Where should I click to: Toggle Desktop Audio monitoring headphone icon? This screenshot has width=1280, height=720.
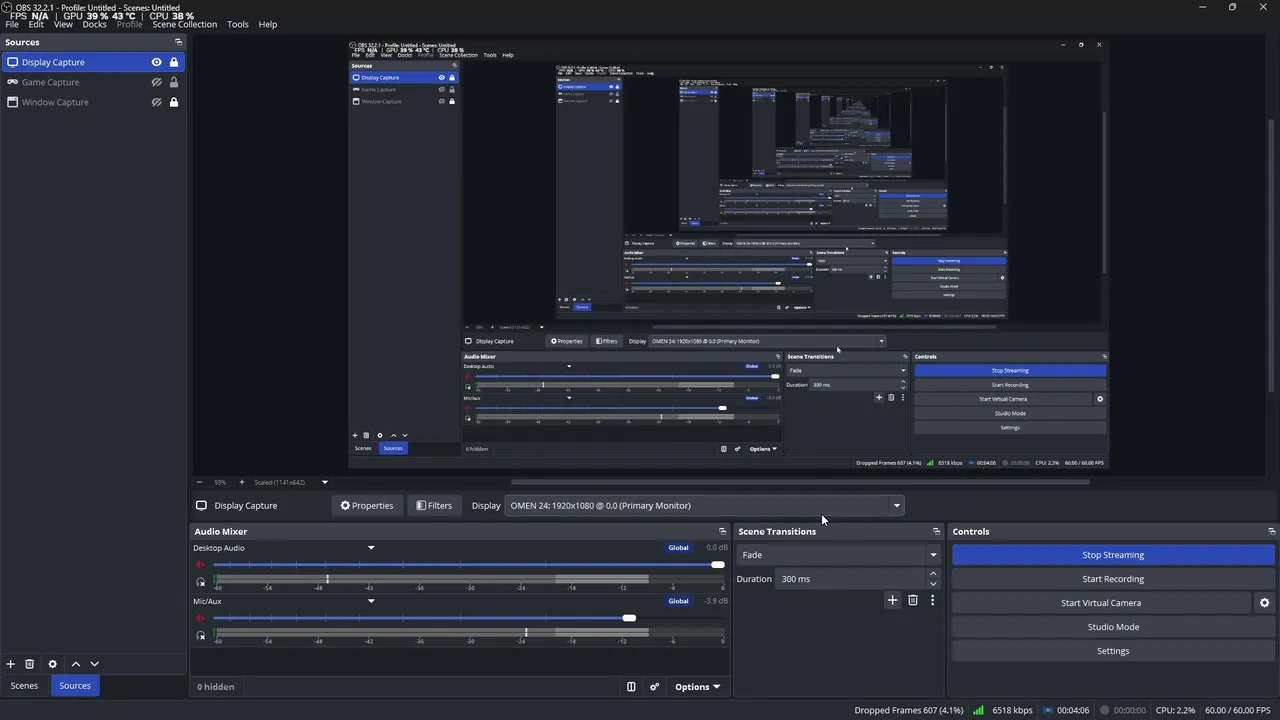click(201, 581)
